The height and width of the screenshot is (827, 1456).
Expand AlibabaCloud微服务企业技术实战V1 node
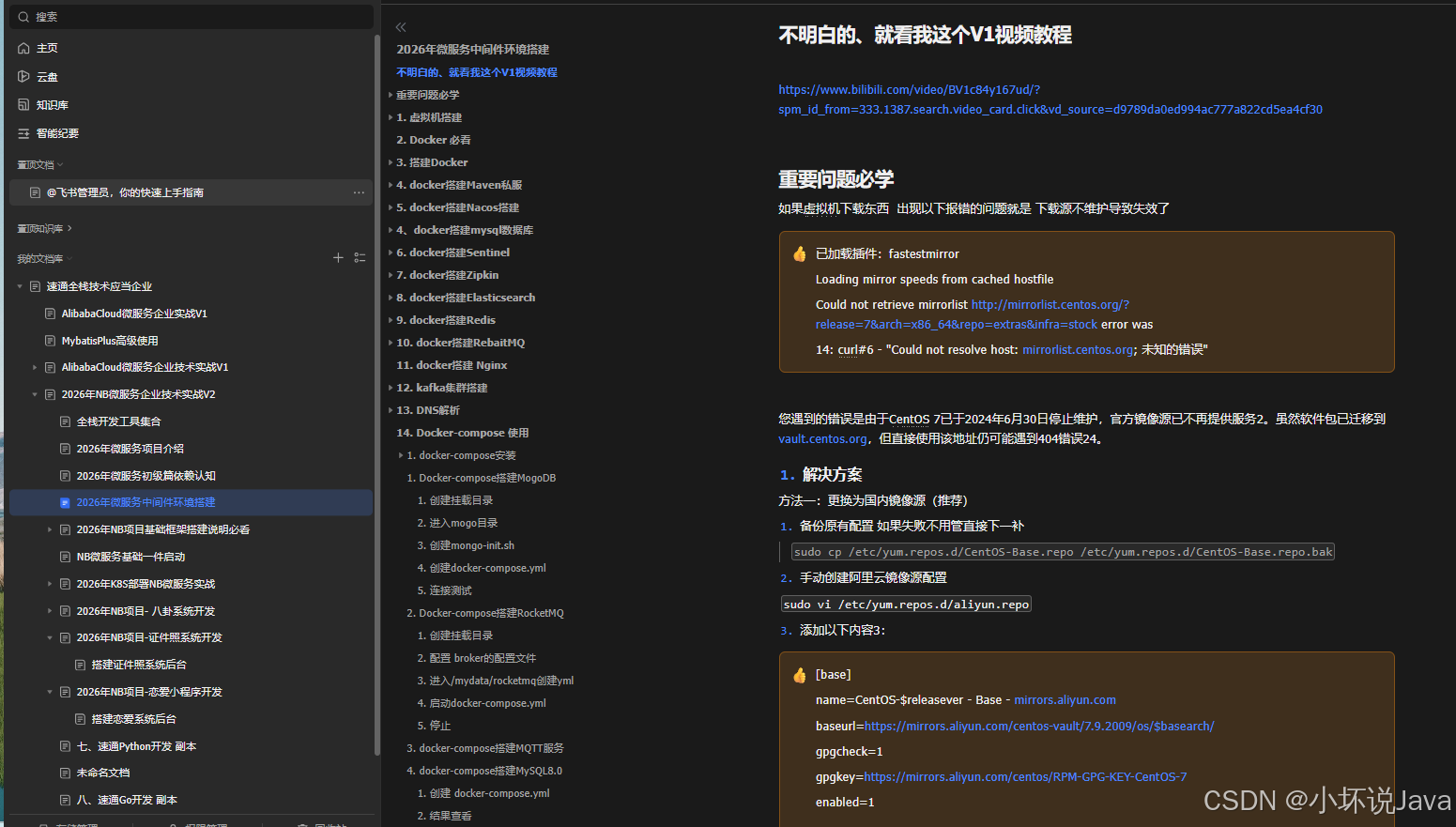click(35, 367)
